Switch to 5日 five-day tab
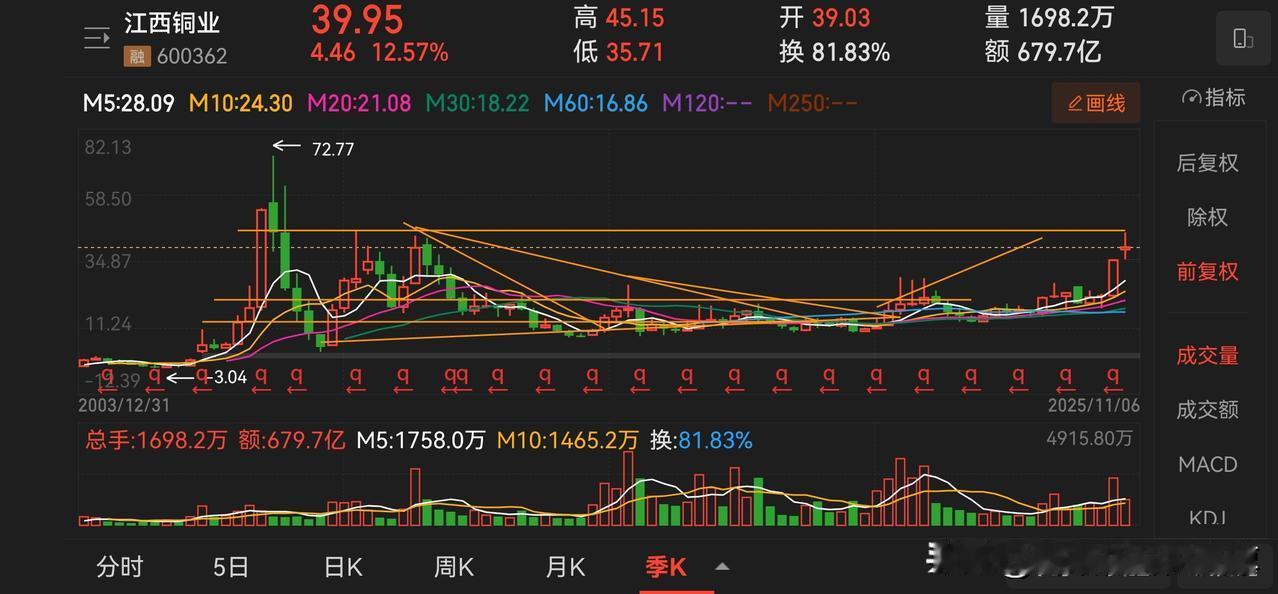Screen dimensions: 1278x594 (231, 567)
